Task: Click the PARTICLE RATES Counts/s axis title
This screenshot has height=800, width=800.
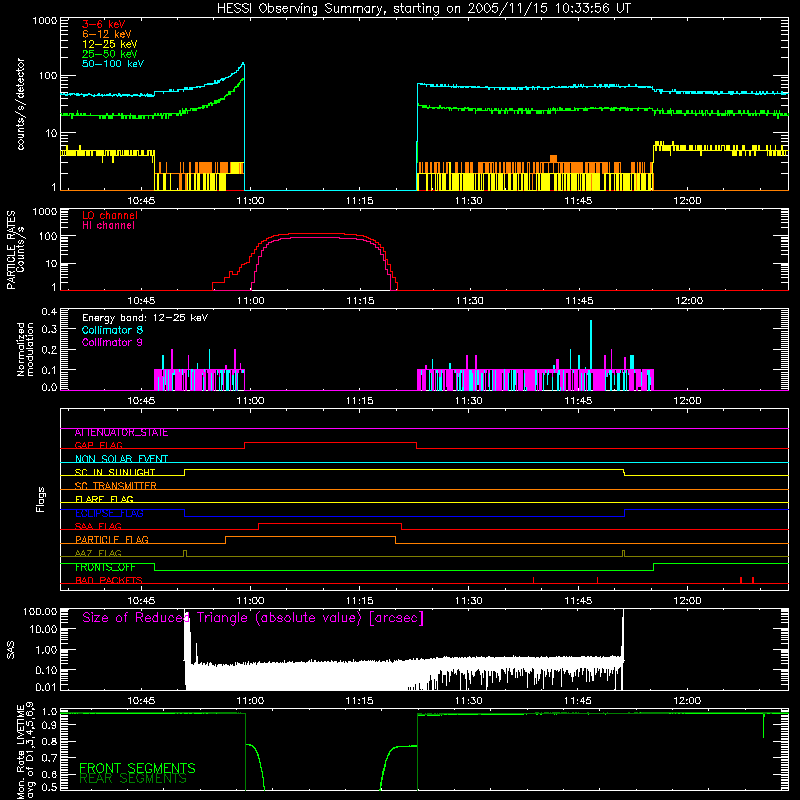Action: (x=15, y=250)
